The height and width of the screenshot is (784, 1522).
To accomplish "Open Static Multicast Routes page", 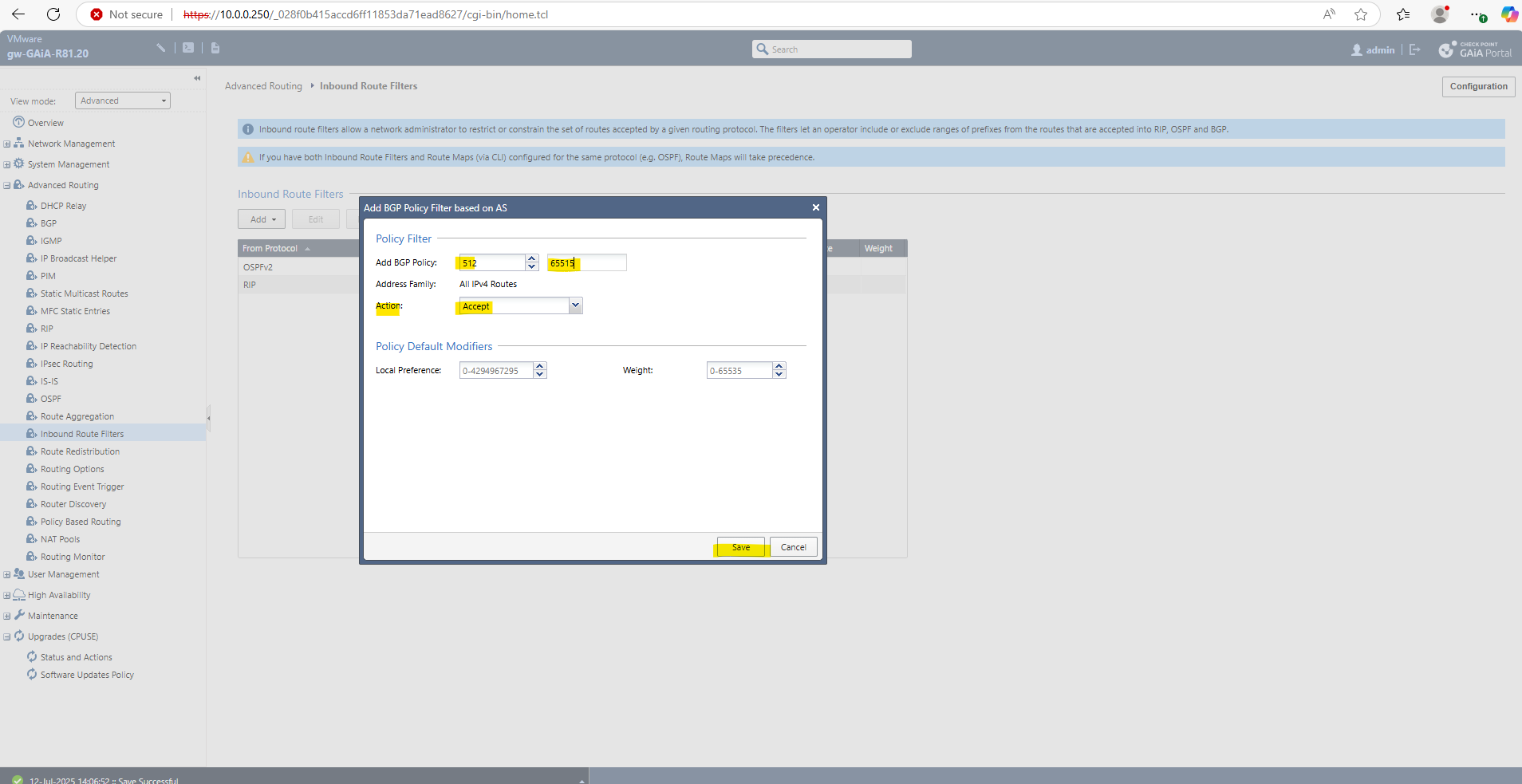I will pos(84,294).
